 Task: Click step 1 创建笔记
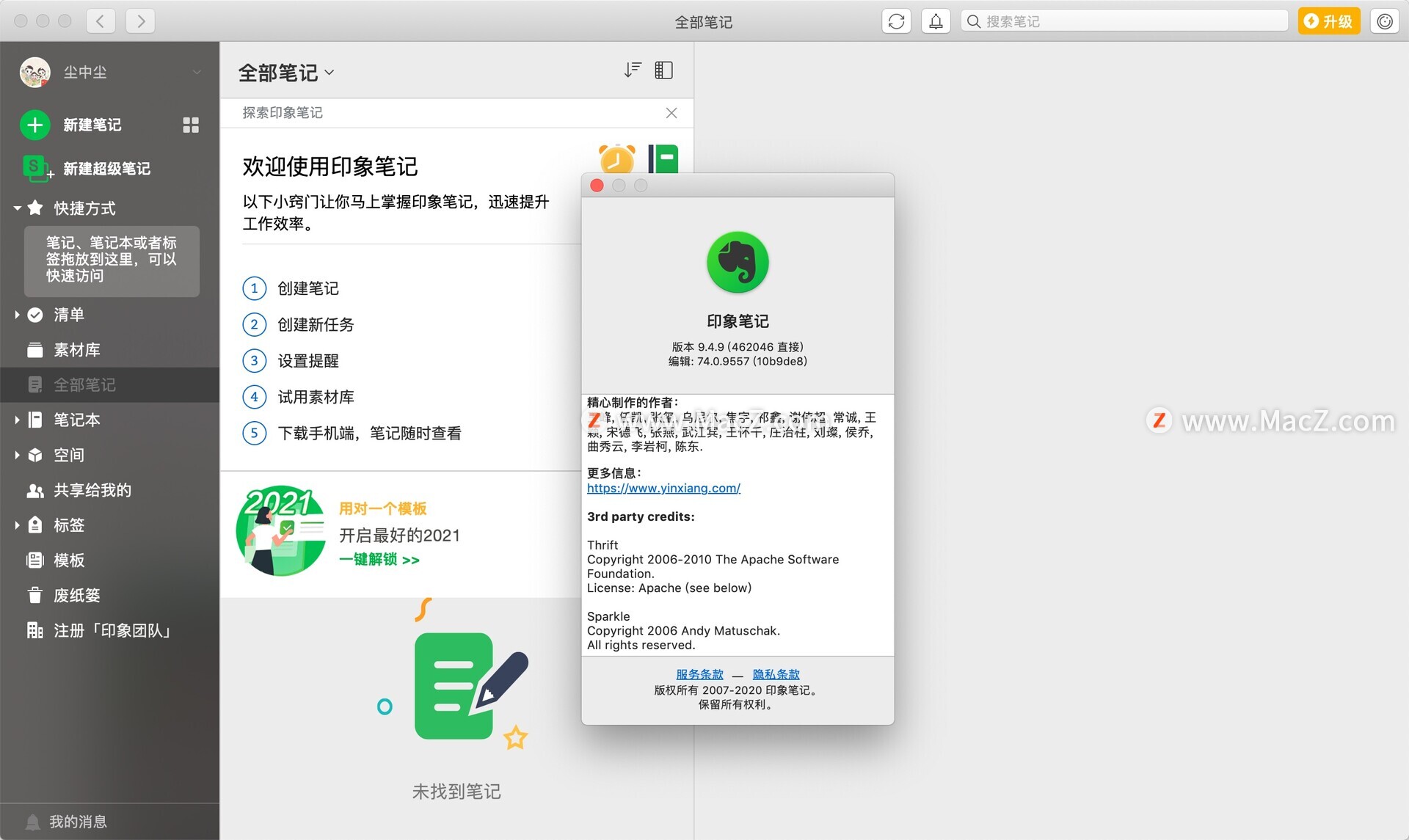point(291,288)
